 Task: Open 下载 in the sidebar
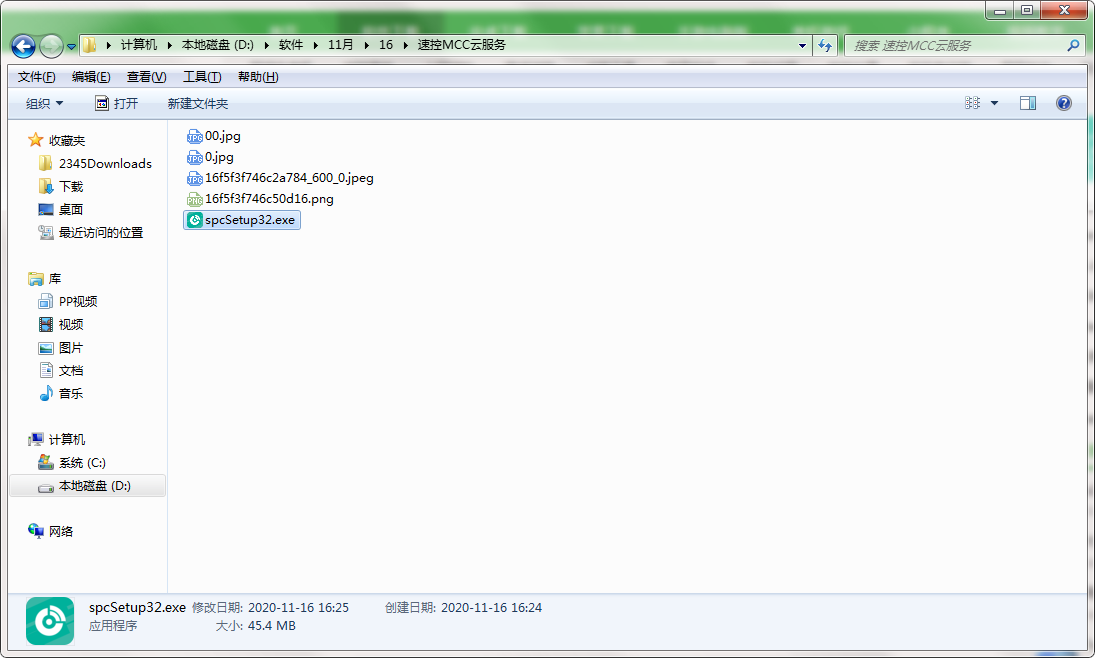pyautogui.click(x=71, y=187)
